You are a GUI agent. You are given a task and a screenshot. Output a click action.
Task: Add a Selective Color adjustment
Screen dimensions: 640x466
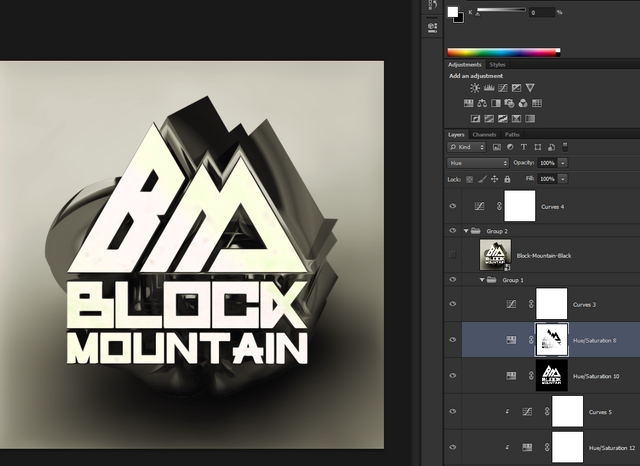coord(516,119)
